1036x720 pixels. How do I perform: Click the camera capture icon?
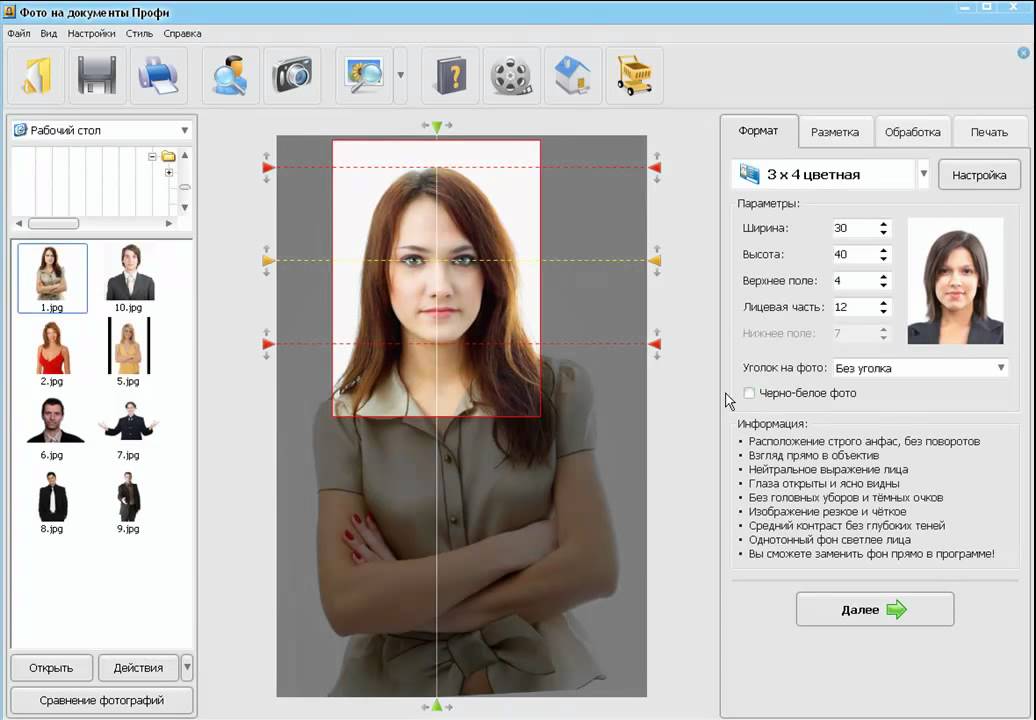[292, 76]
